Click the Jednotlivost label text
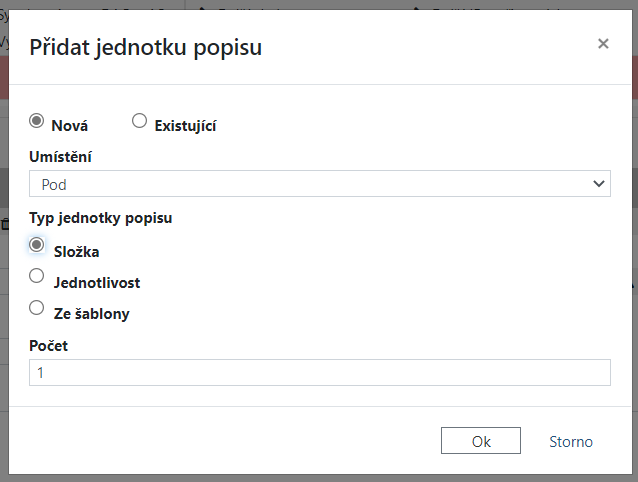This screenshot has height=482, width=638. pyautogui.click(x=96, y=283)
